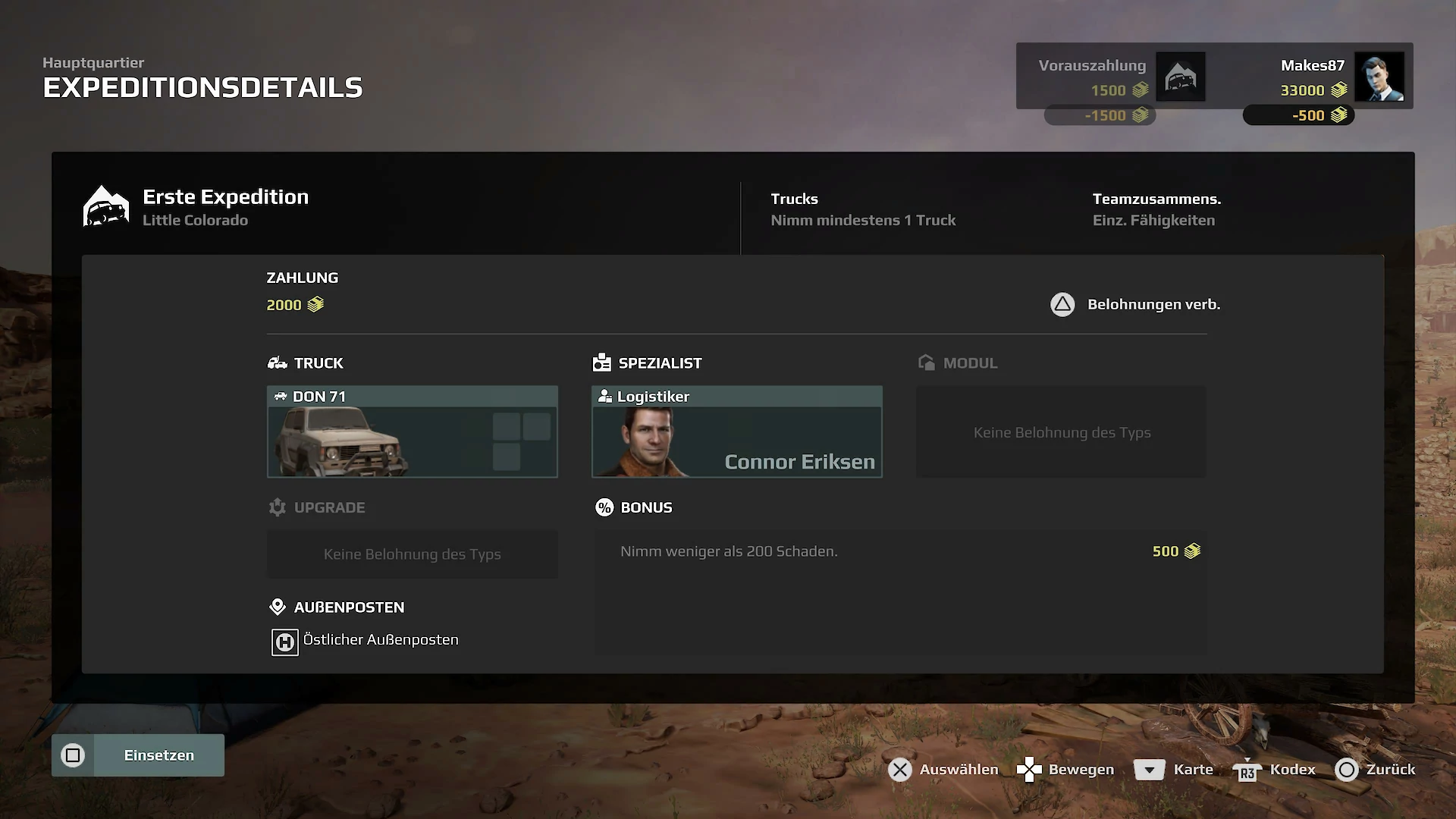Click the empty Modul reward slot

[x=1061, y=431]
